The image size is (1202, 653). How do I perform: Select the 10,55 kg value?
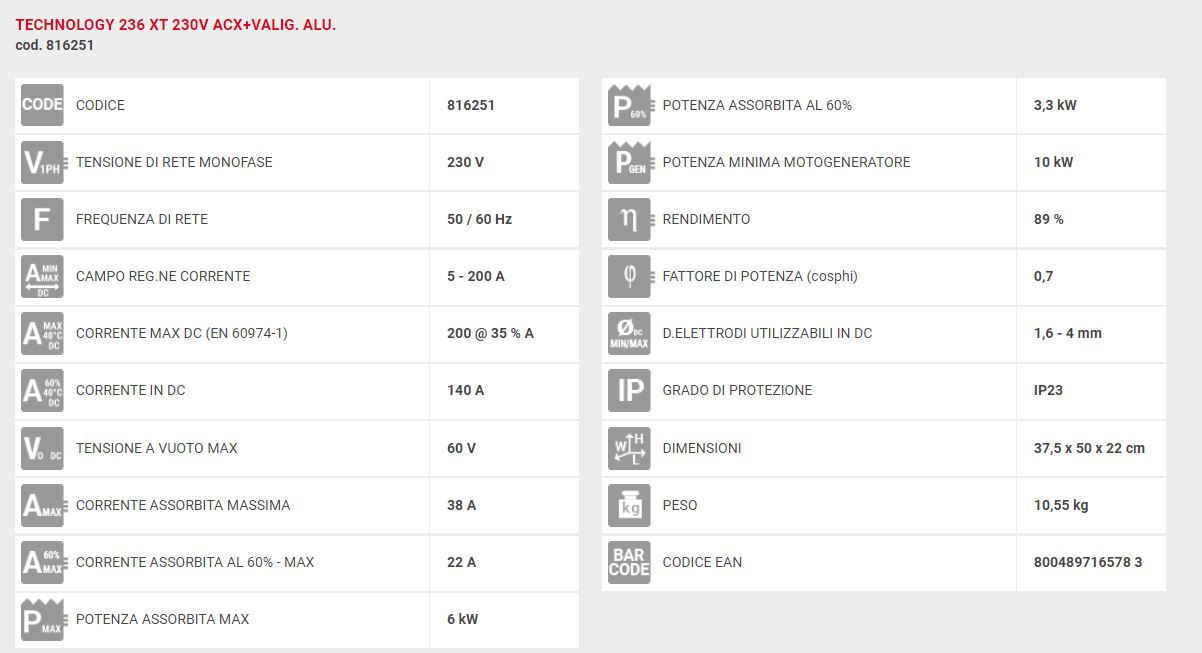(1061, 505)
